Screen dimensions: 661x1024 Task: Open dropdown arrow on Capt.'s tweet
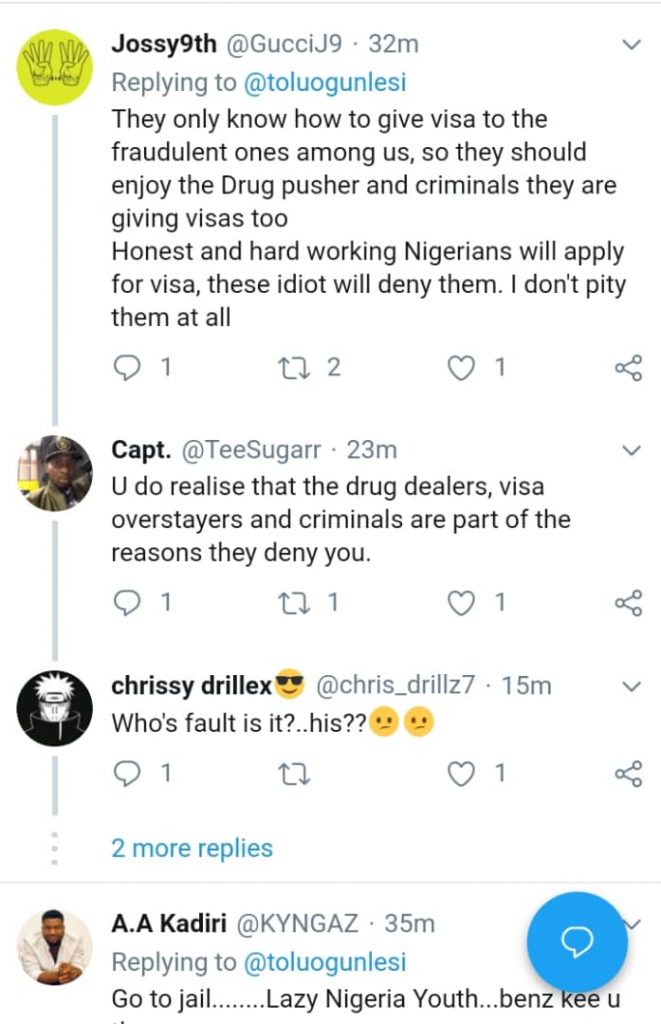[631, 451]
